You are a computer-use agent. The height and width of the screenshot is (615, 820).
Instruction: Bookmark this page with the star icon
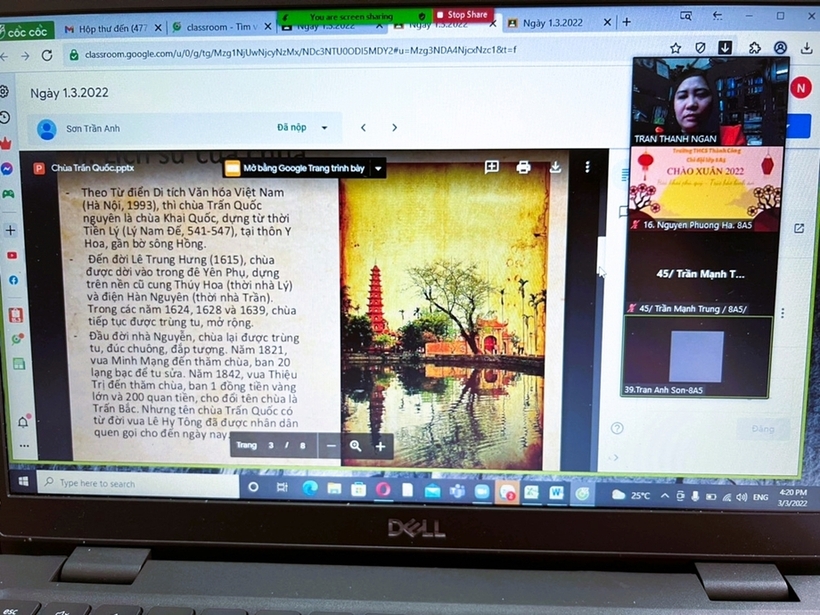click(x=675, y=49)
